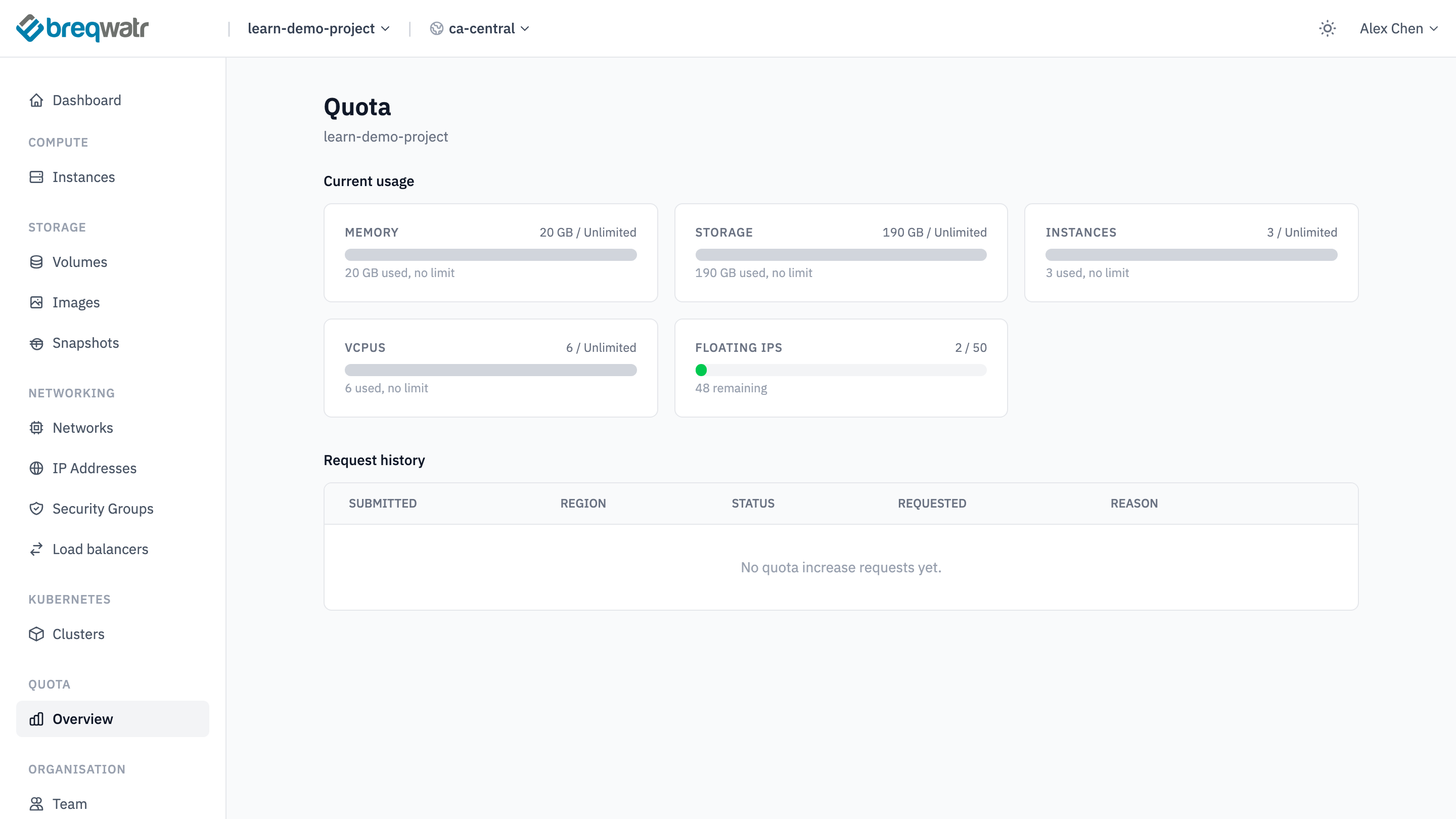Screen dimensions: 1456x819
Task: Open Volumes in the sidebar
Action: coord(112,262)
